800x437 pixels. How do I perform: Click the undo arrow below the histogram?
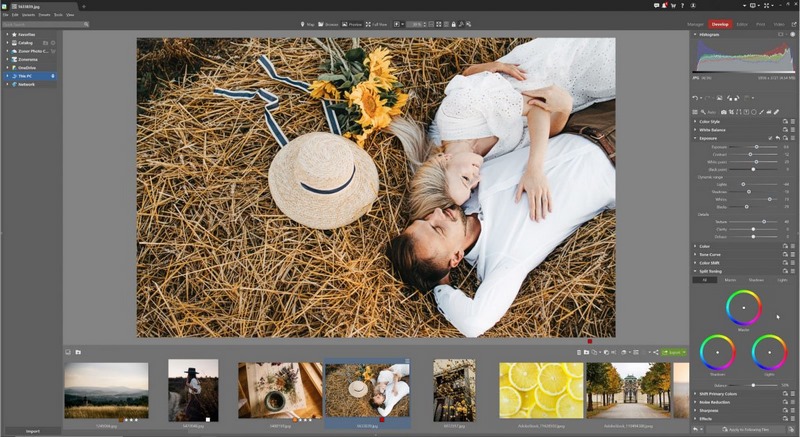(695, 97)
